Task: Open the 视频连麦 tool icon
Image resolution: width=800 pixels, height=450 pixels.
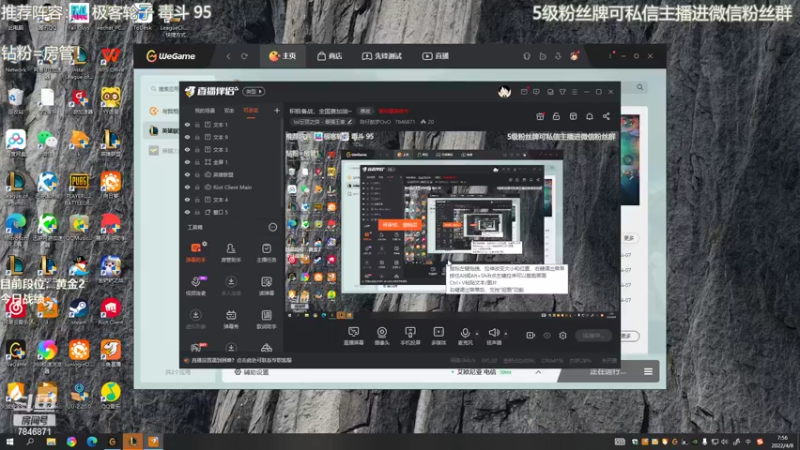Action: [x=195, y=286]
